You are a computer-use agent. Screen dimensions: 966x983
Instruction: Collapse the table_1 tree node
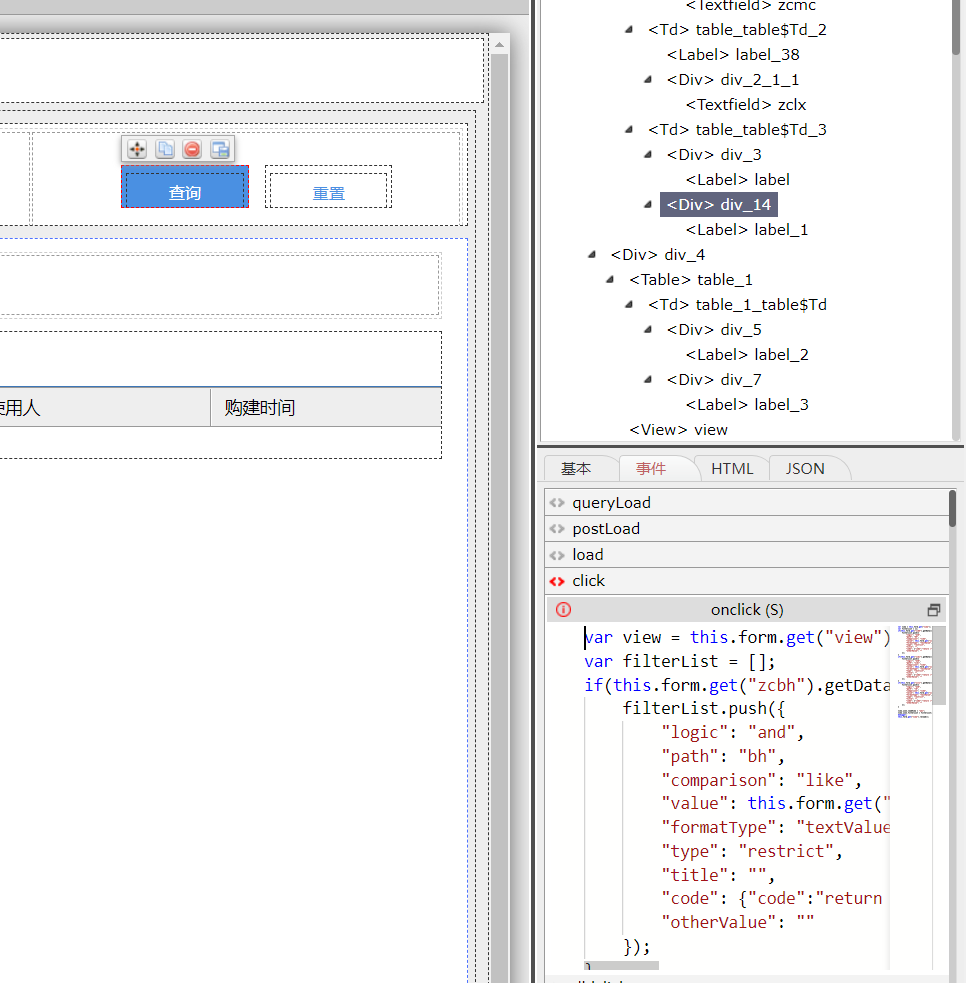610,279
